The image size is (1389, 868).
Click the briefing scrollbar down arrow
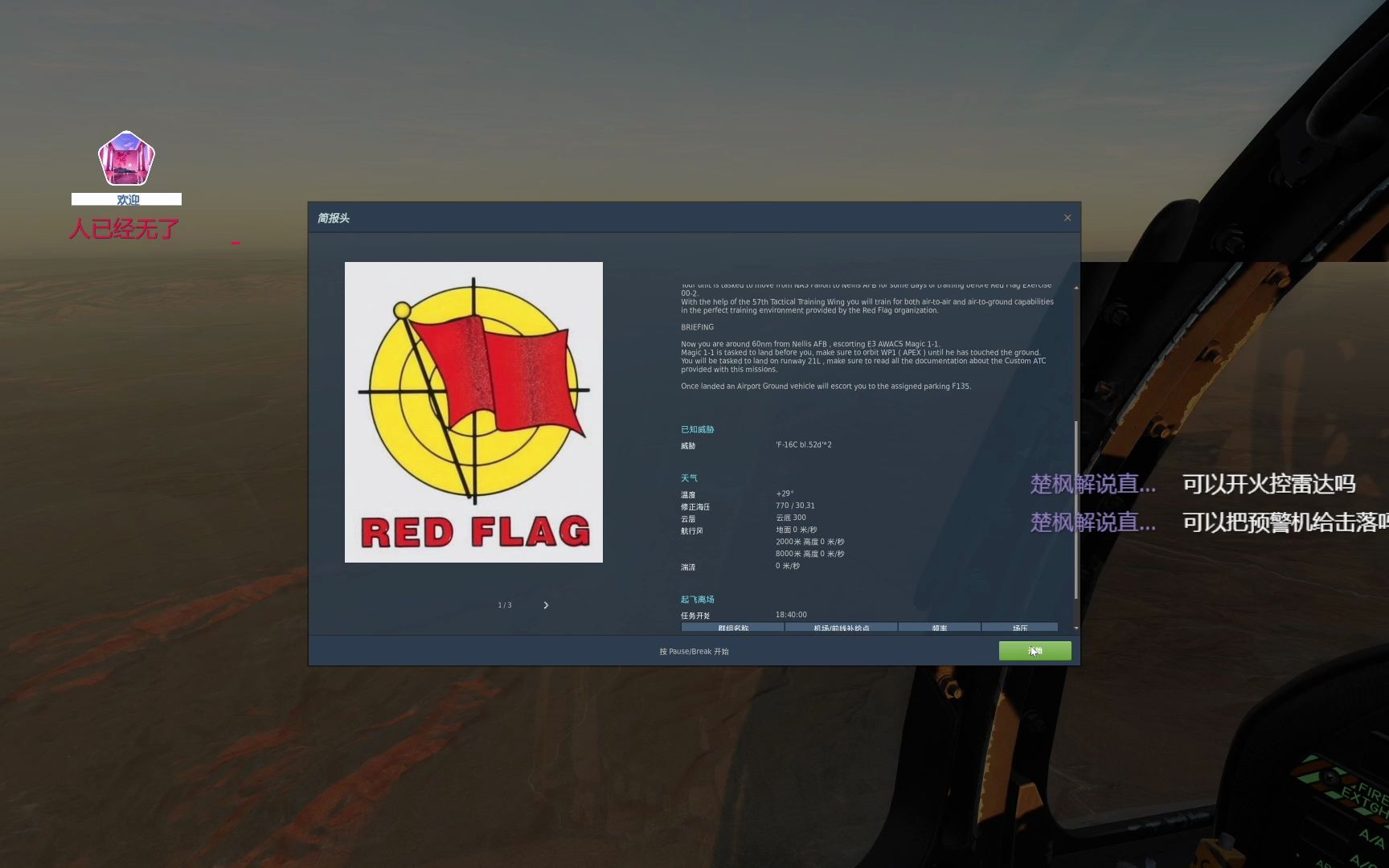(1076, 628)
